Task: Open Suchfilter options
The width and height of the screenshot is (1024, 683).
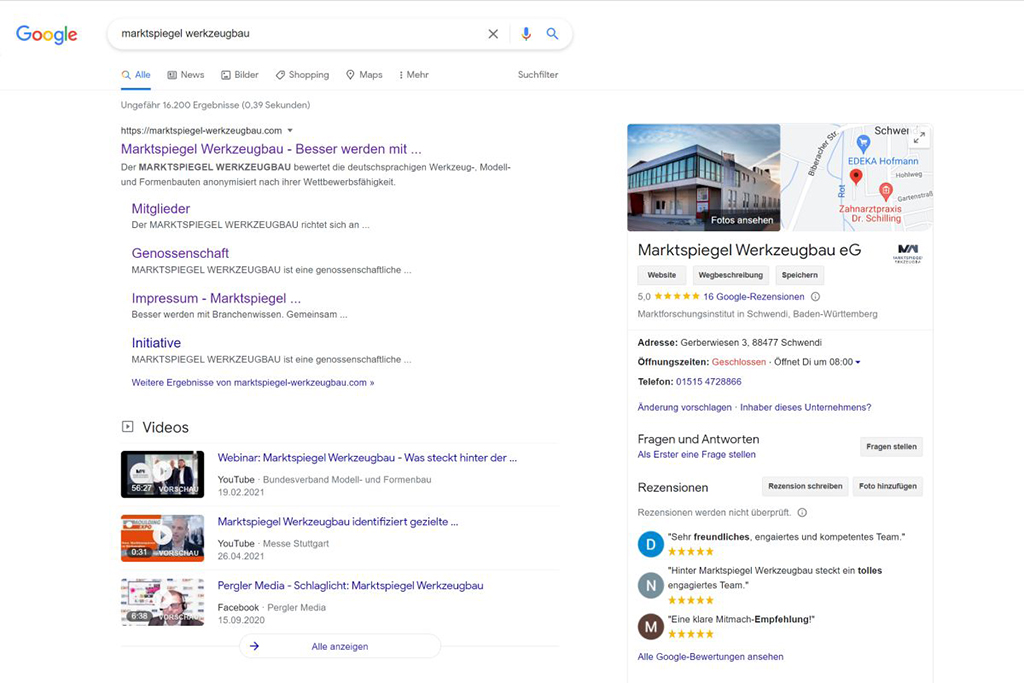Action: (538, 75)
